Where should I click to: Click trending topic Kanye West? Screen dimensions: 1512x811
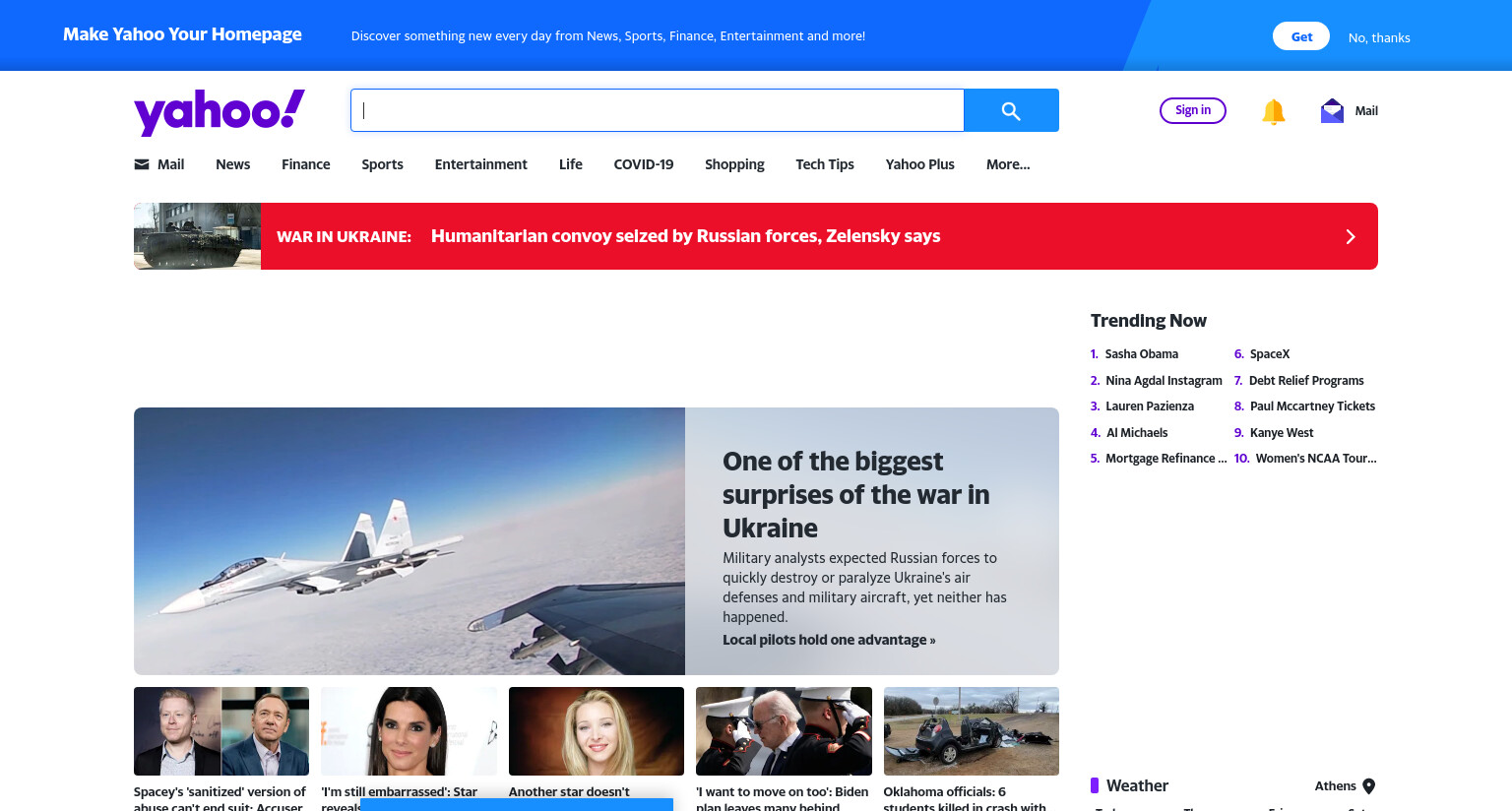pyautogui.click(x=1282, y=433)
